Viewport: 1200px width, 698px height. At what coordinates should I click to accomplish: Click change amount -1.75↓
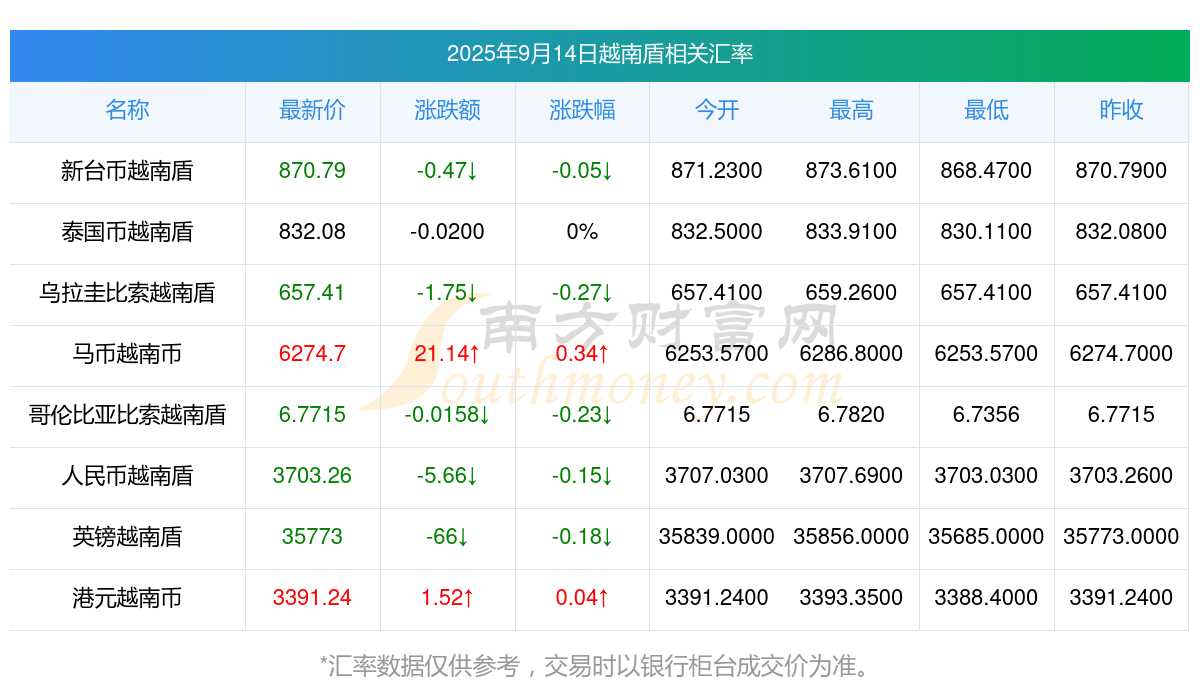coord(447,293)
